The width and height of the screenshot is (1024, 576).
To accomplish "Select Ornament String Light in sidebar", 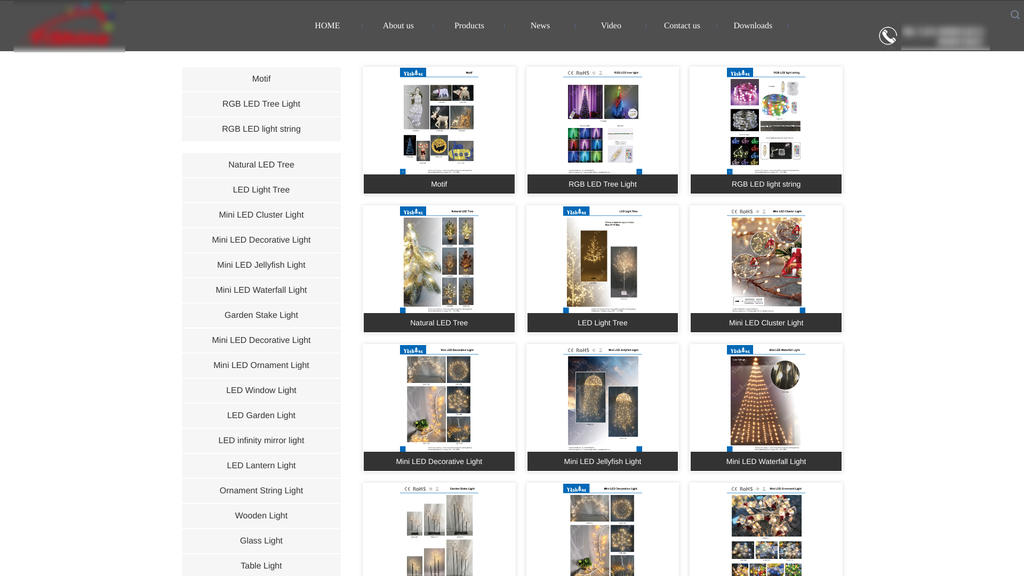I will click(261, 490).
